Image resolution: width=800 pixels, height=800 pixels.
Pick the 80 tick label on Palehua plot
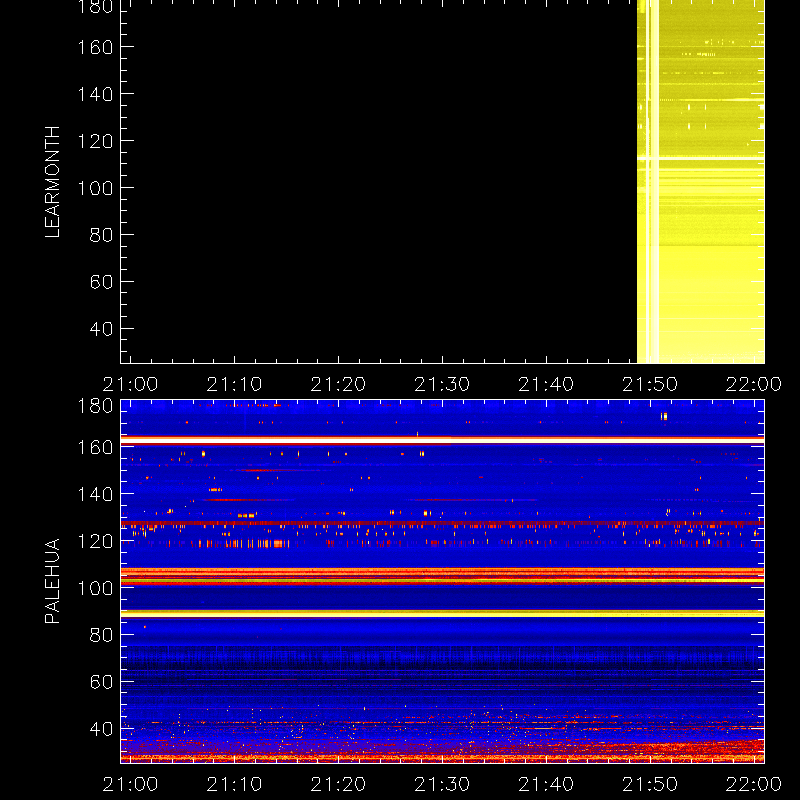click(x=101, y=635)
